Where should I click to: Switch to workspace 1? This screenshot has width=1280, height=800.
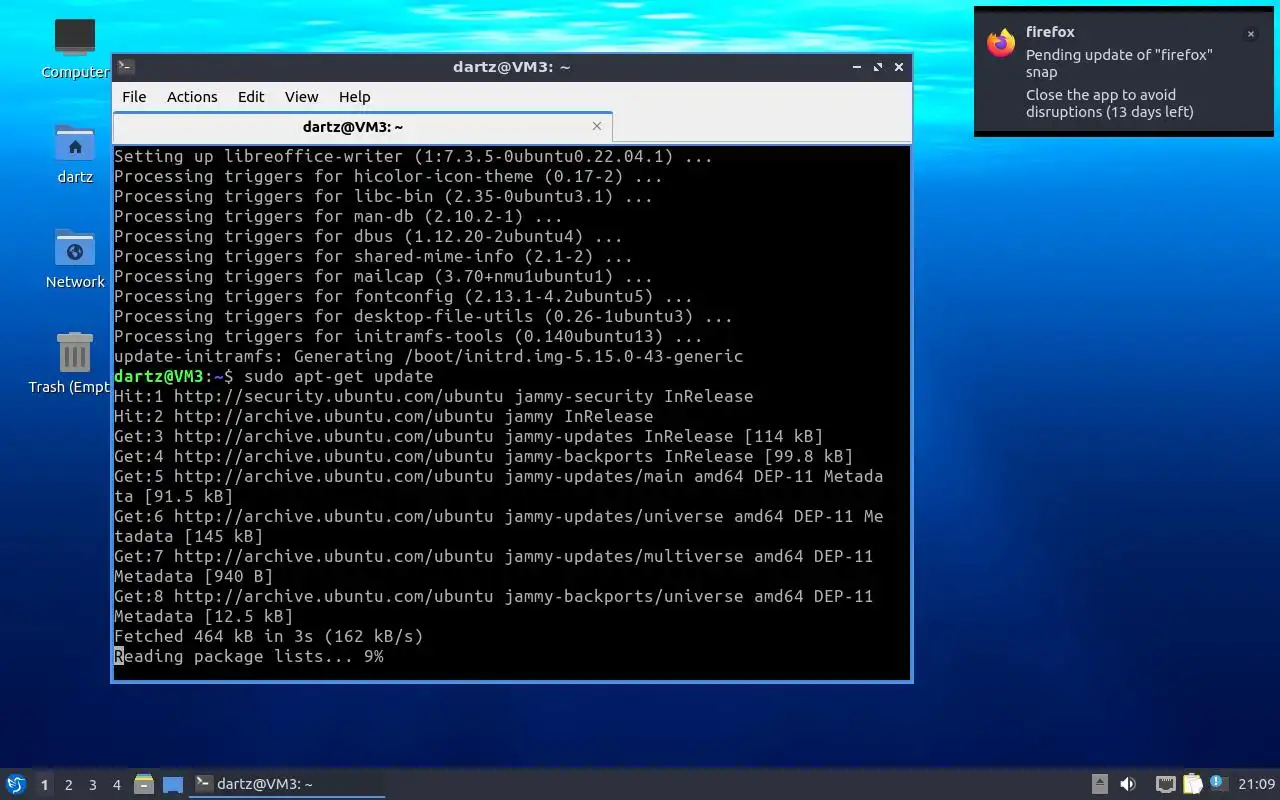point(44,785)
